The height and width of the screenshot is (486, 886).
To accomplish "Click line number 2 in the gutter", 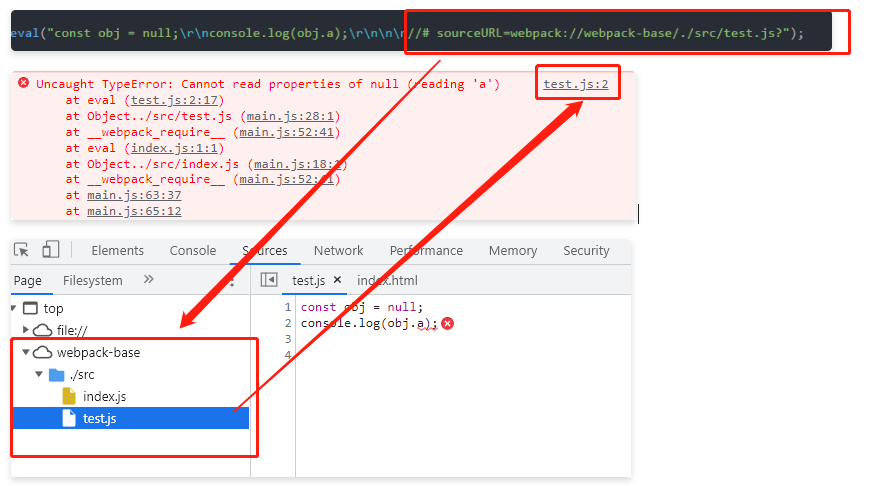I will coord(288,323).
